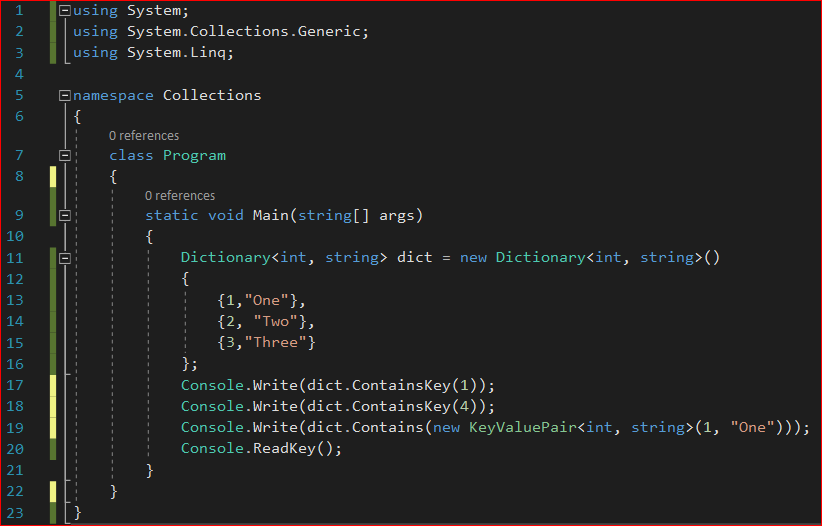Click line number 5 in the margin
The image size is (822, 526).
tap(19, 96)
